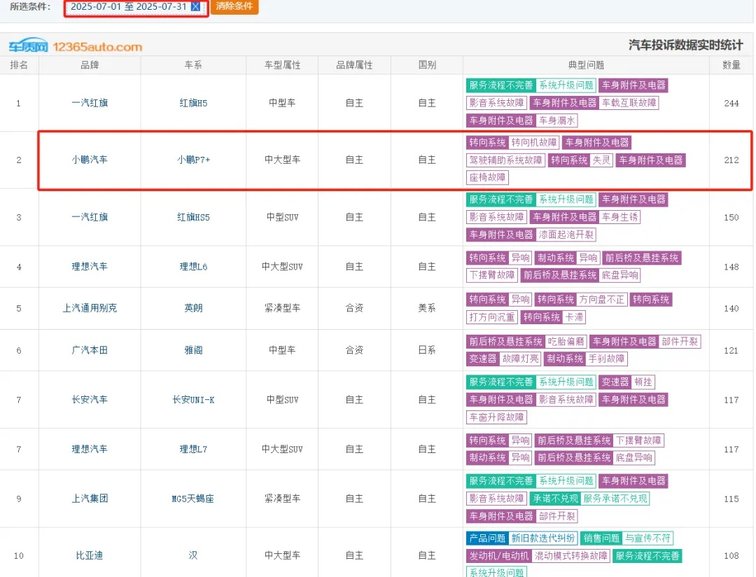Click the 车载互联故障 tag in 红旗H5 row

click(x=629, y=103)
